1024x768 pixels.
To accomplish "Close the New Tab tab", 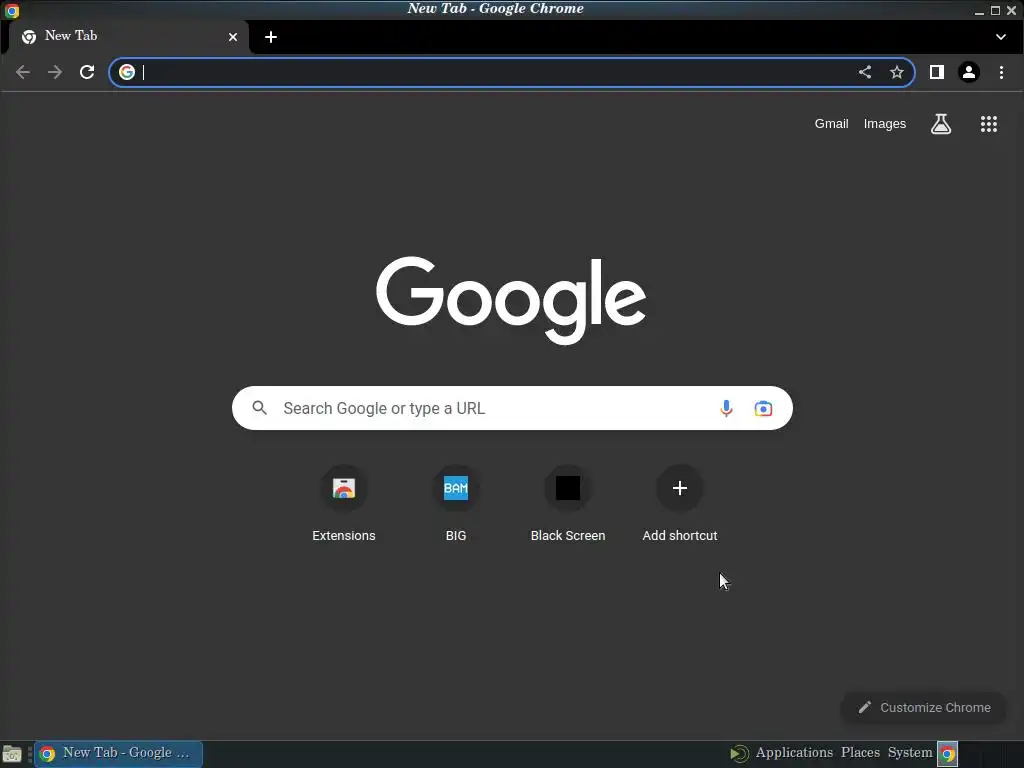I will coord(232,37).
